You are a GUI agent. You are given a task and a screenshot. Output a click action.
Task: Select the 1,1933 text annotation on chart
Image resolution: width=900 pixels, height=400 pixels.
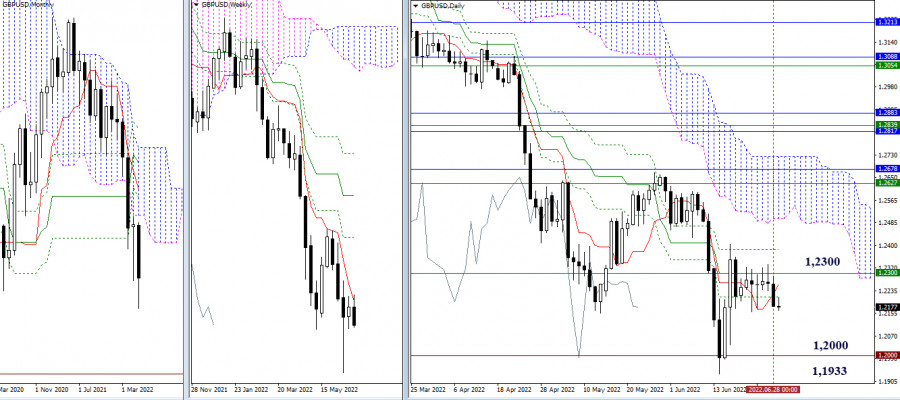(x=831, y=371)
